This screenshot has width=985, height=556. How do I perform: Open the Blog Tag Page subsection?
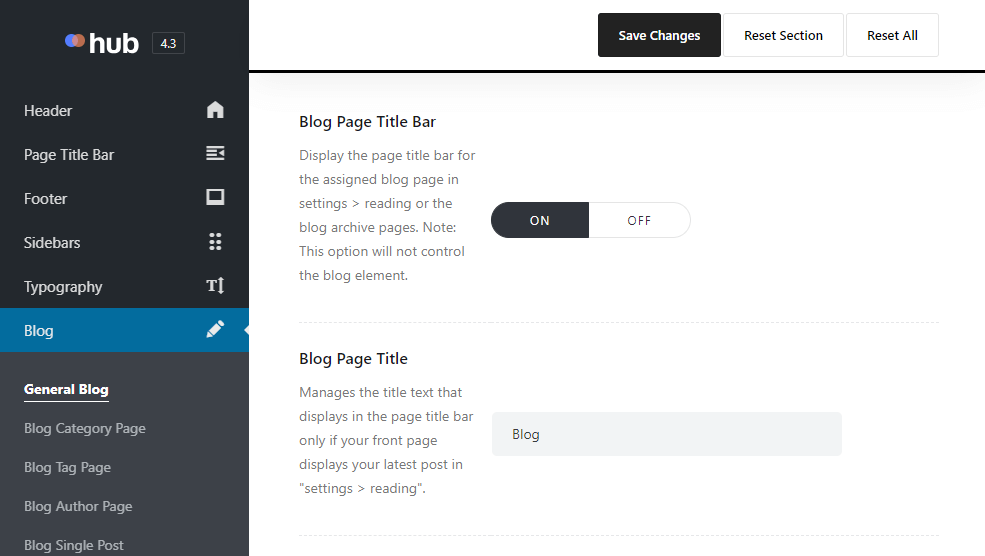point(67,467)
